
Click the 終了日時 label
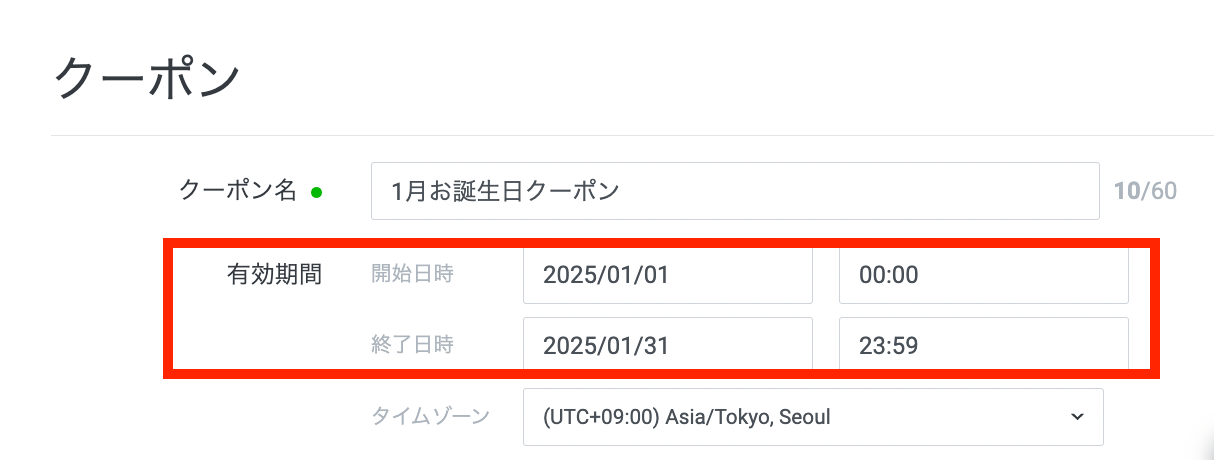(x=412, y=346)
